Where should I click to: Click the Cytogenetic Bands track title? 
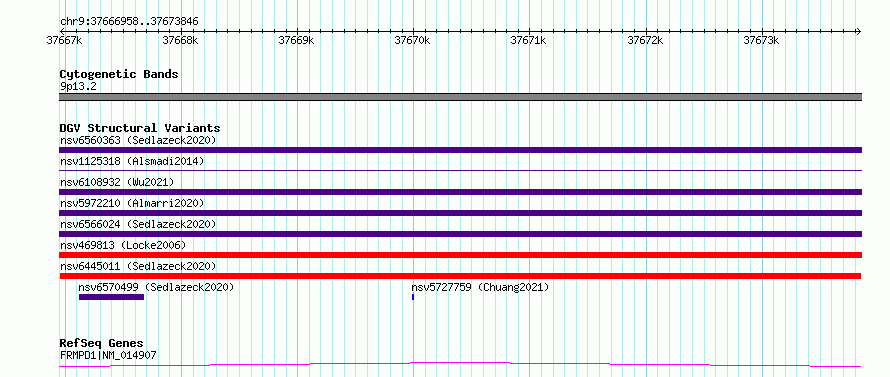[x=119, y=74]
